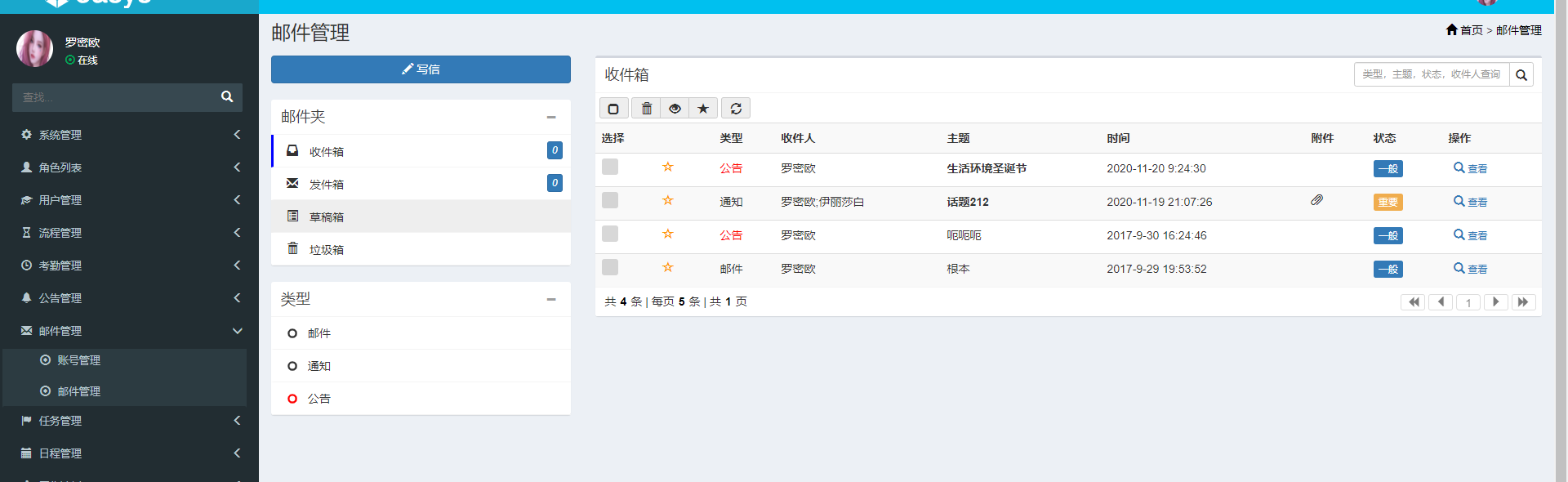Viewport: 1568px width, 482px height.
Task: Click the black star toolbar icon
Action: (x=703, y=108)
